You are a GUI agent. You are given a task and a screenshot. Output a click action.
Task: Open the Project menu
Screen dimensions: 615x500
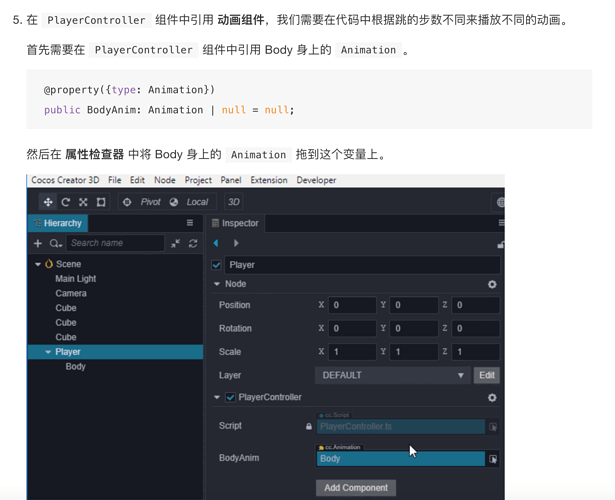tap(198, 180)
